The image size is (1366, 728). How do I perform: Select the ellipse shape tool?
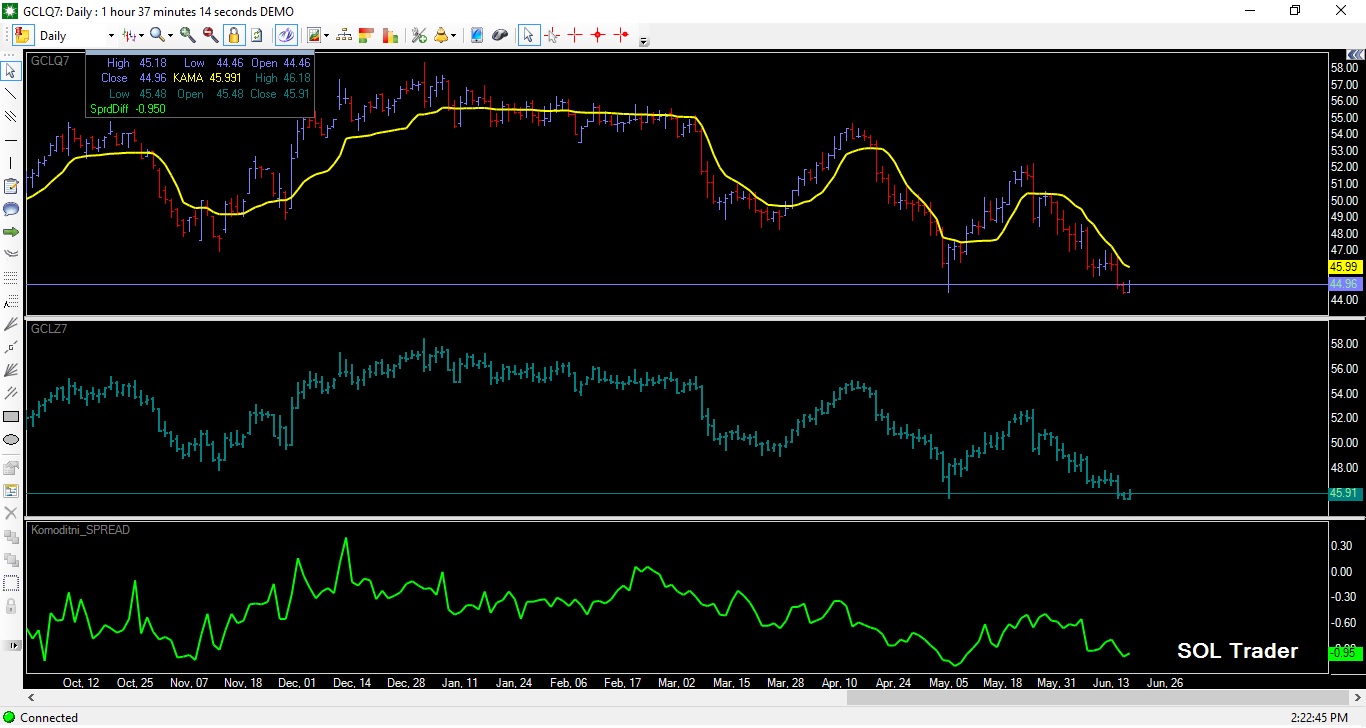(x=11, y=439)
